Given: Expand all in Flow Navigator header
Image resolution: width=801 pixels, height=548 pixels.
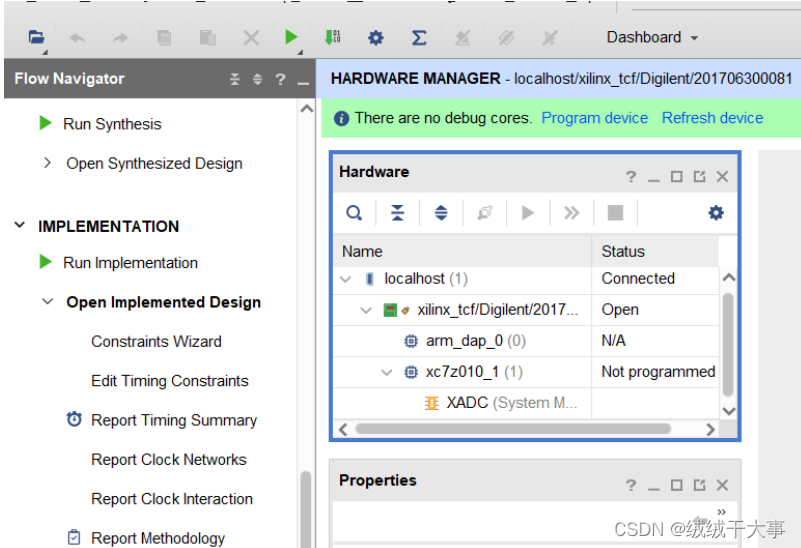Looking at the screenshot, I should coord(257,79).
